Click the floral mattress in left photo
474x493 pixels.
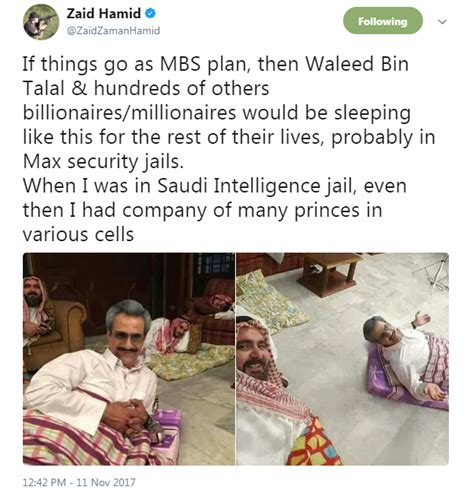(190, 362)
